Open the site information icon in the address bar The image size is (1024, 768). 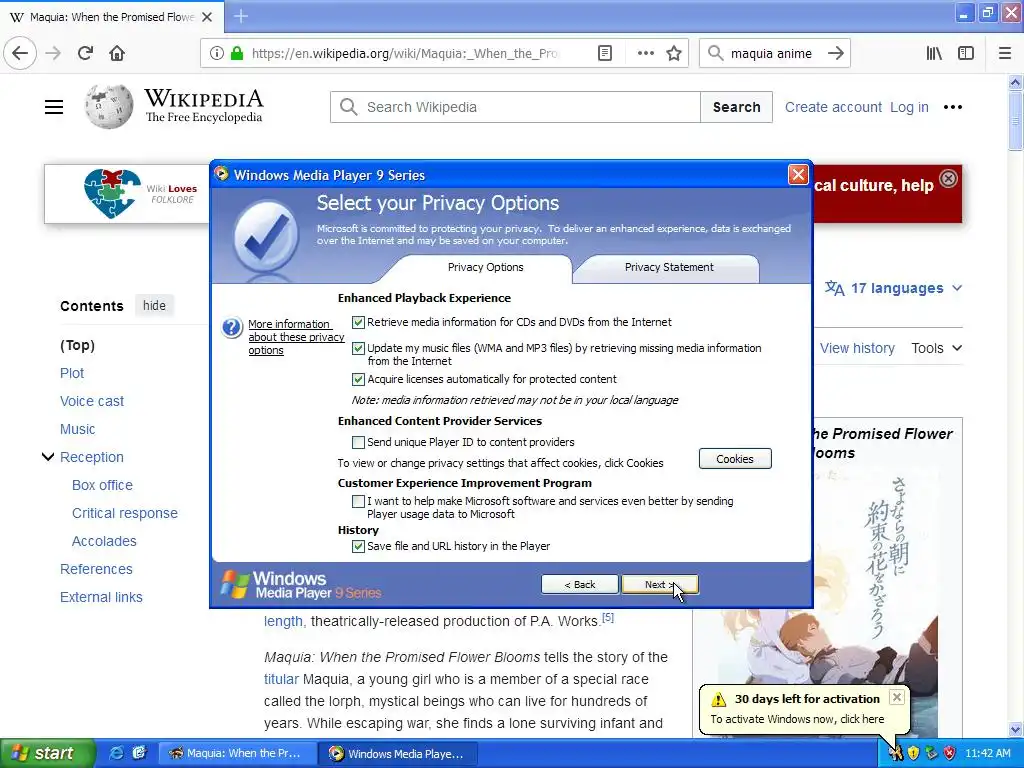[x=217, y=54]
